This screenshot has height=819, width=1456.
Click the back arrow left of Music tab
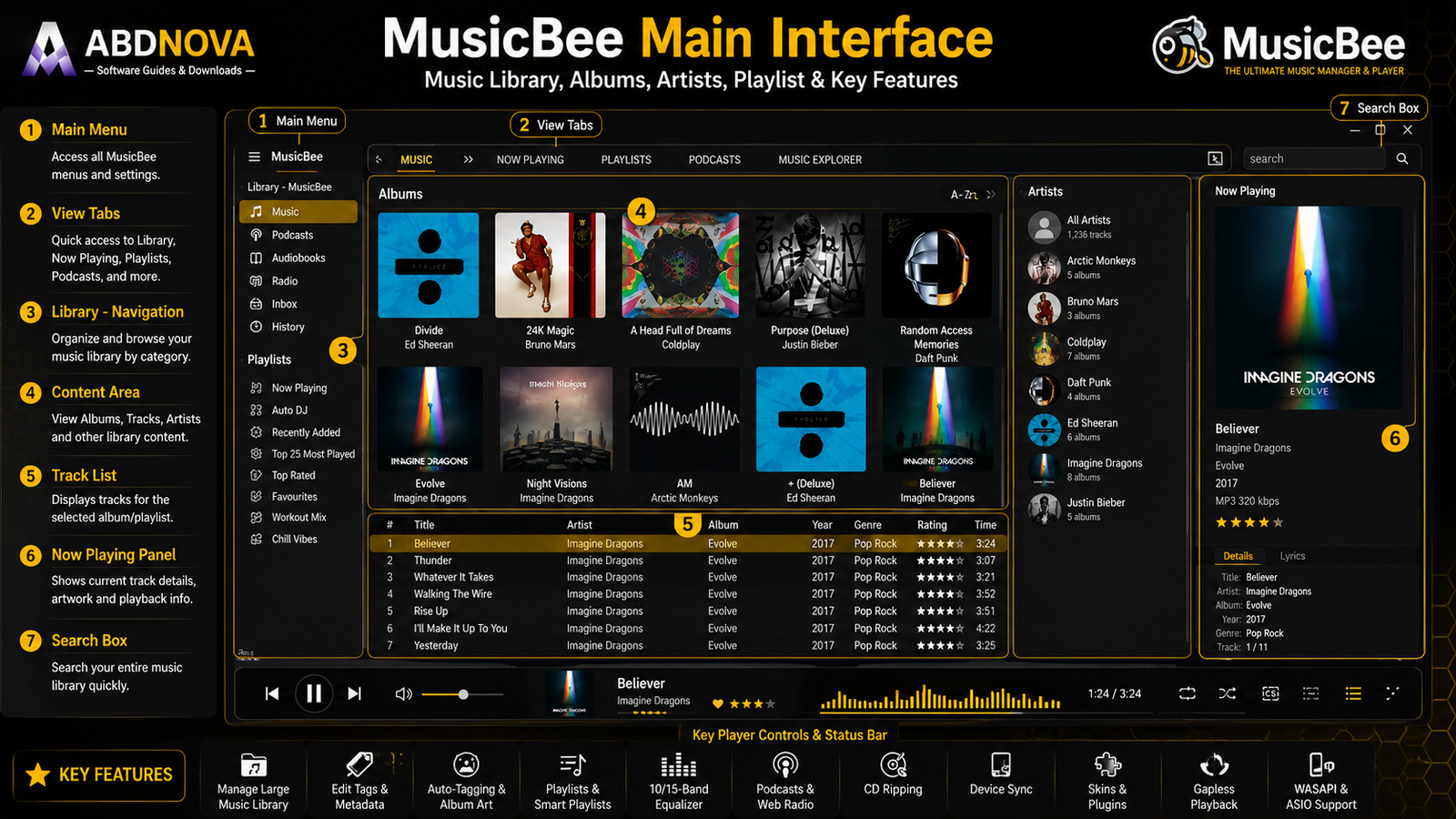coord(379,159)
